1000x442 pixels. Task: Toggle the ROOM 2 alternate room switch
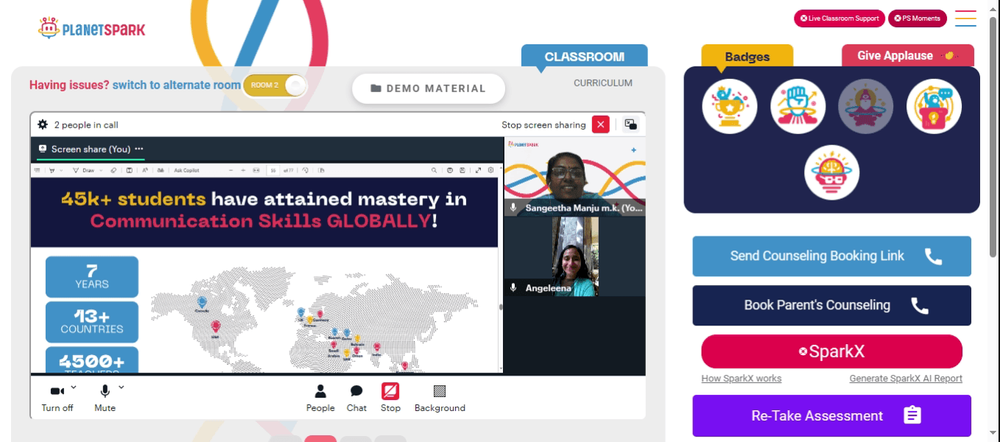(275, 85)
